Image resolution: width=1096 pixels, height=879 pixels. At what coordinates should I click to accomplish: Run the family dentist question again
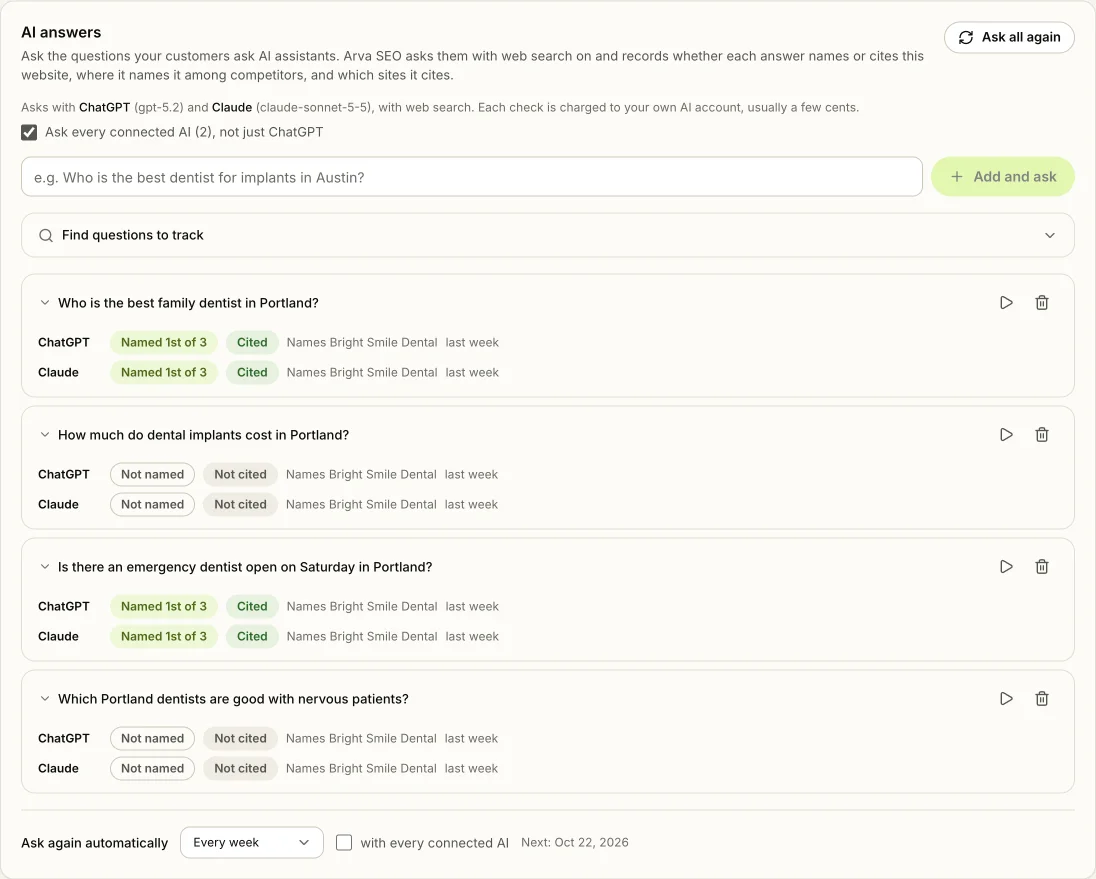pyautogui.click(x=1006, y=303)
